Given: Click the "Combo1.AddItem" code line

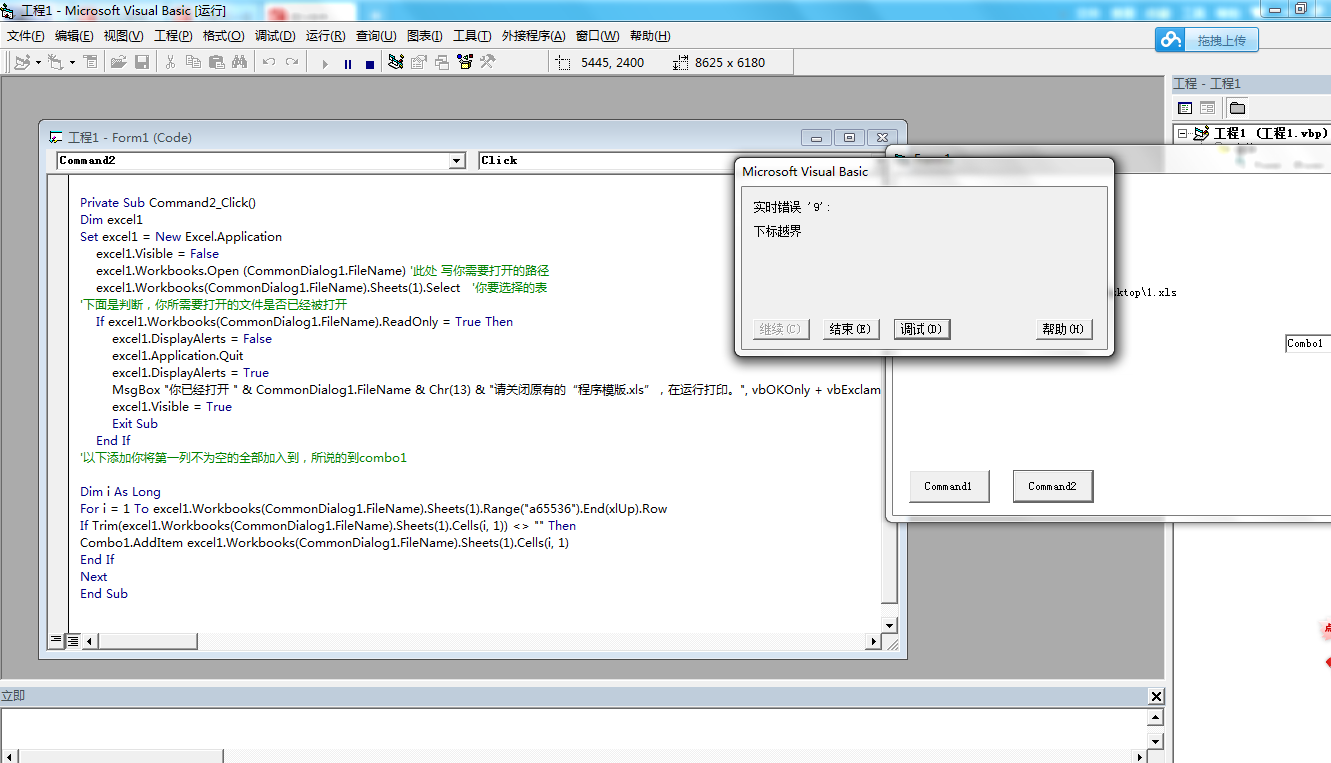Looking at the screenshot, I should coord(324,542).
